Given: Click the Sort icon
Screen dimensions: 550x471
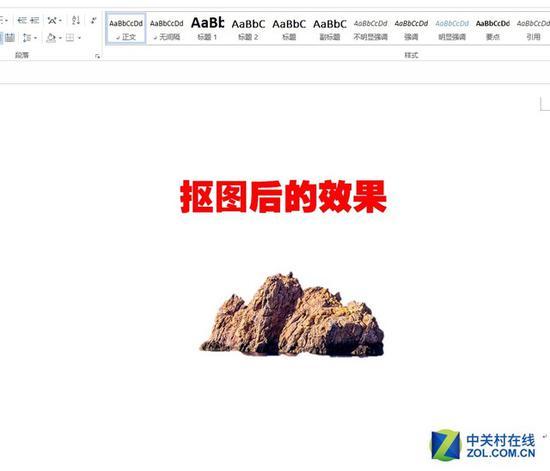Looking at the screenshot, I should 76,20.
